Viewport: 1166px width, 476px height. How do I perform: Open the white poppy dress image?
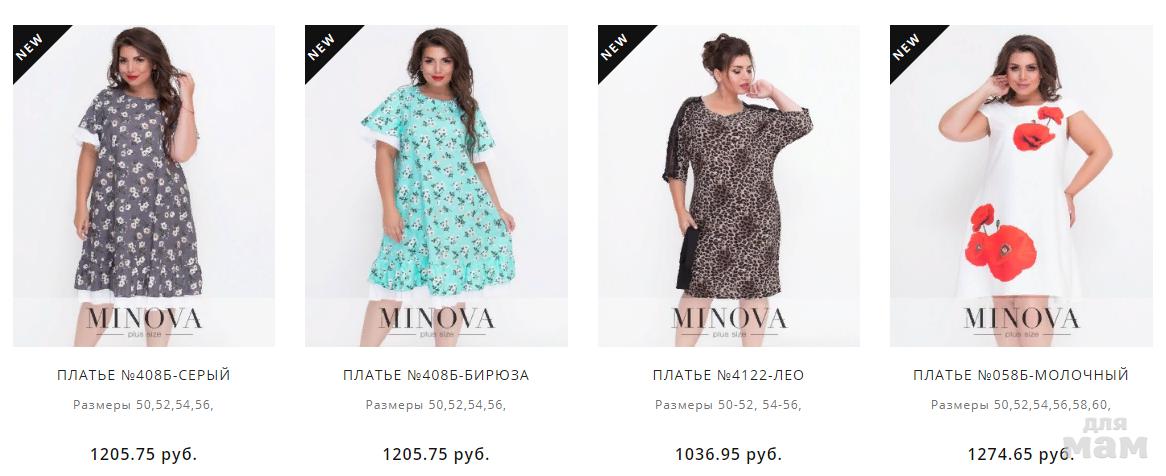point(1021,186)
